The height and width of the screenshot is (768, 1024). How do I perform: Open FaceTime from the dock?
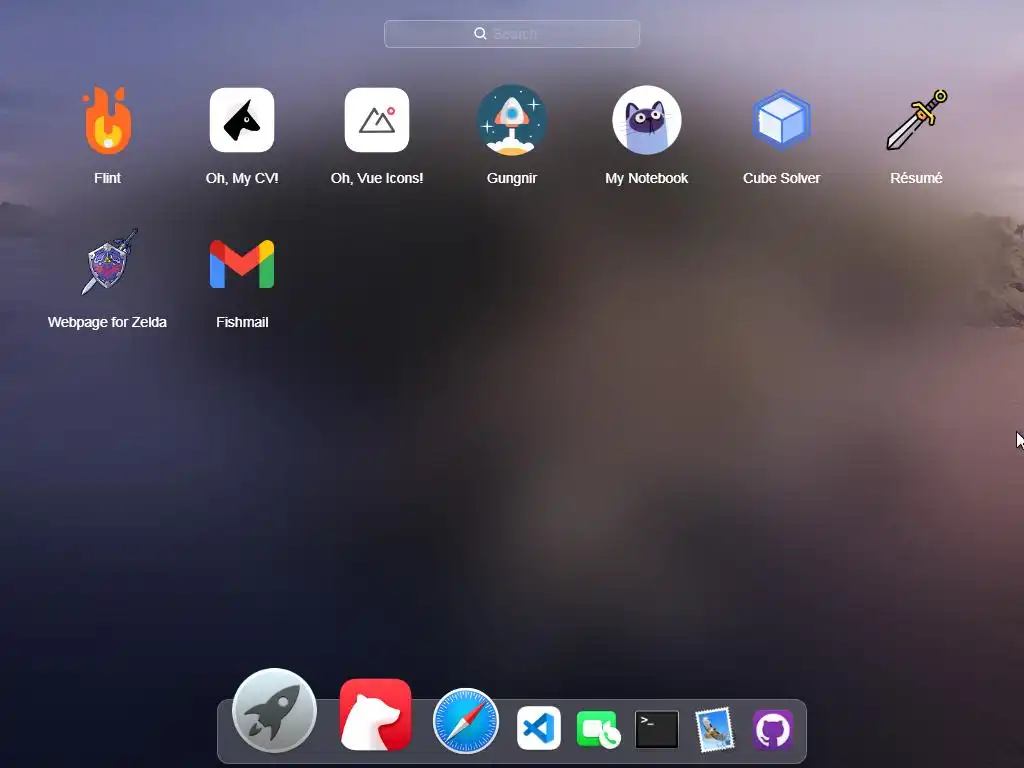598,729
